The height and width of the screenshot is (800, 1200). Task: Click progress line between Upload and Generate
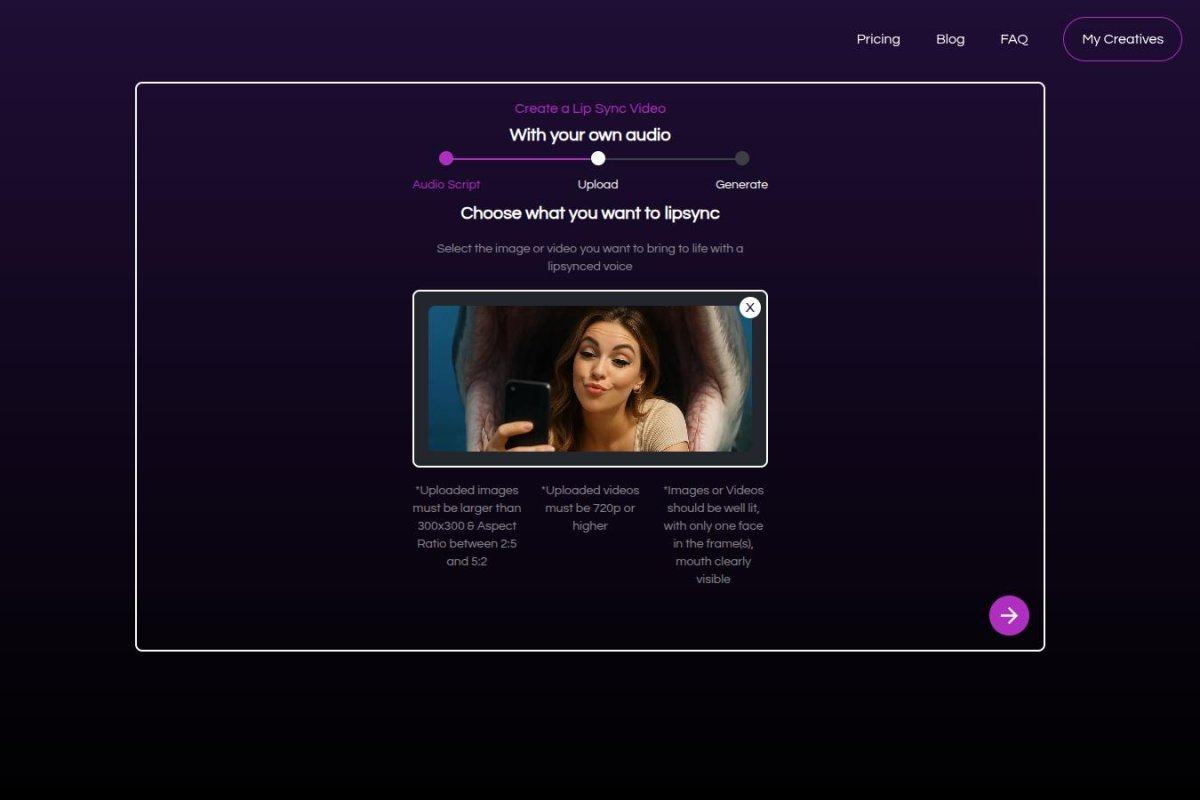[x=670, y=158]
